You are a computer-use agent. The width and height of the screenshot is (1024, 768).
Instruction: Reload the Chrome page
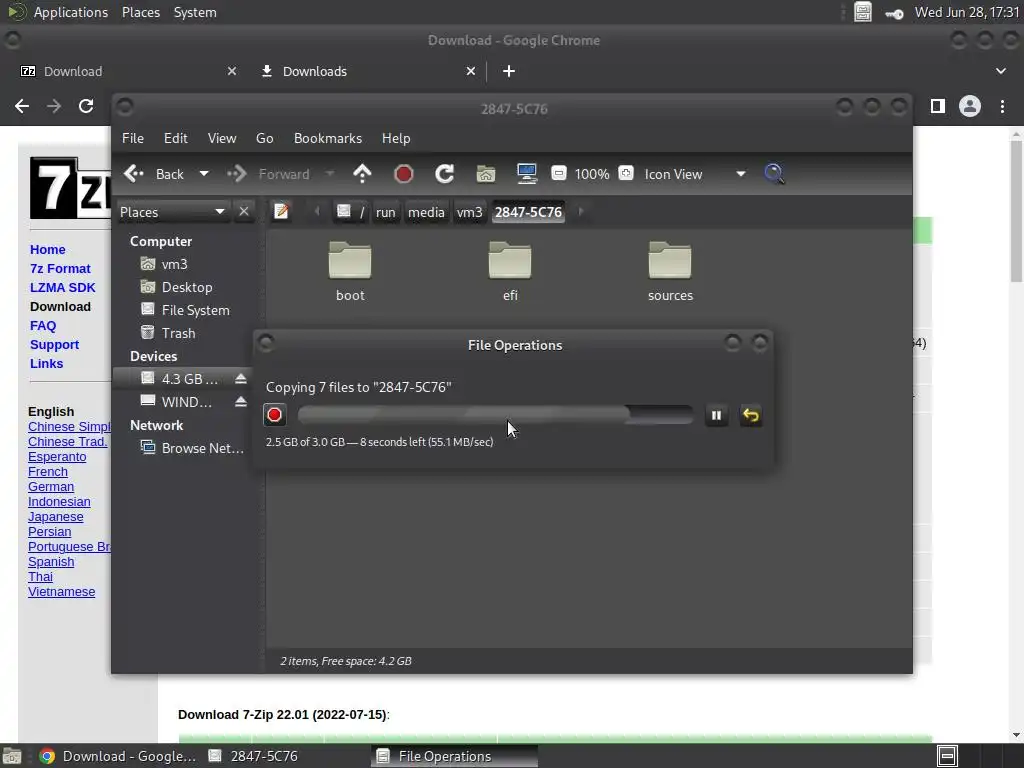click(x=86, y=106)
